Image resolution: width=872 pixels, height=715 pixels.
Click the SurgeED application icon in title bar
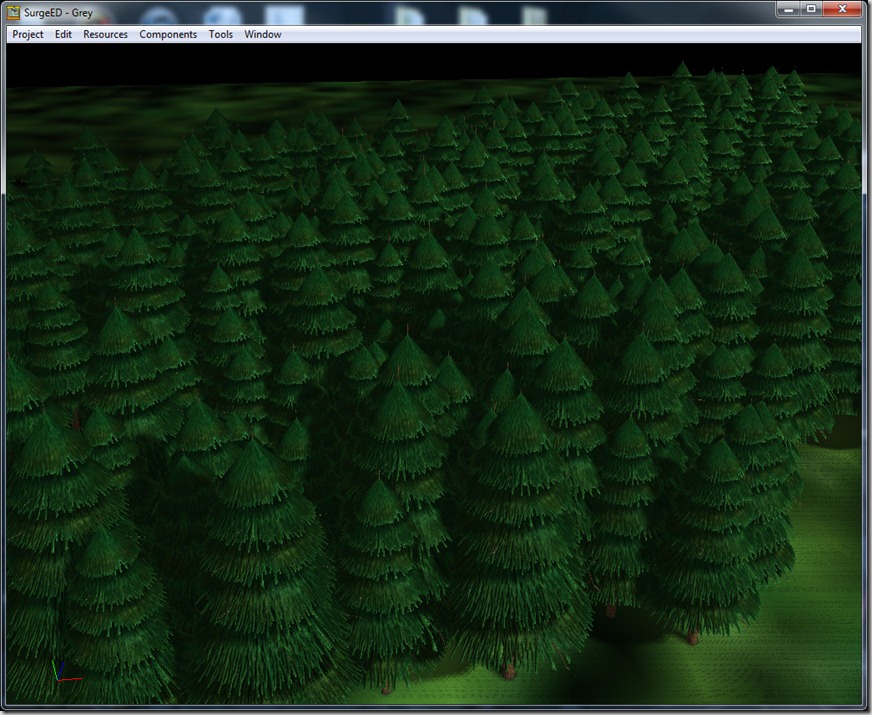13,12
